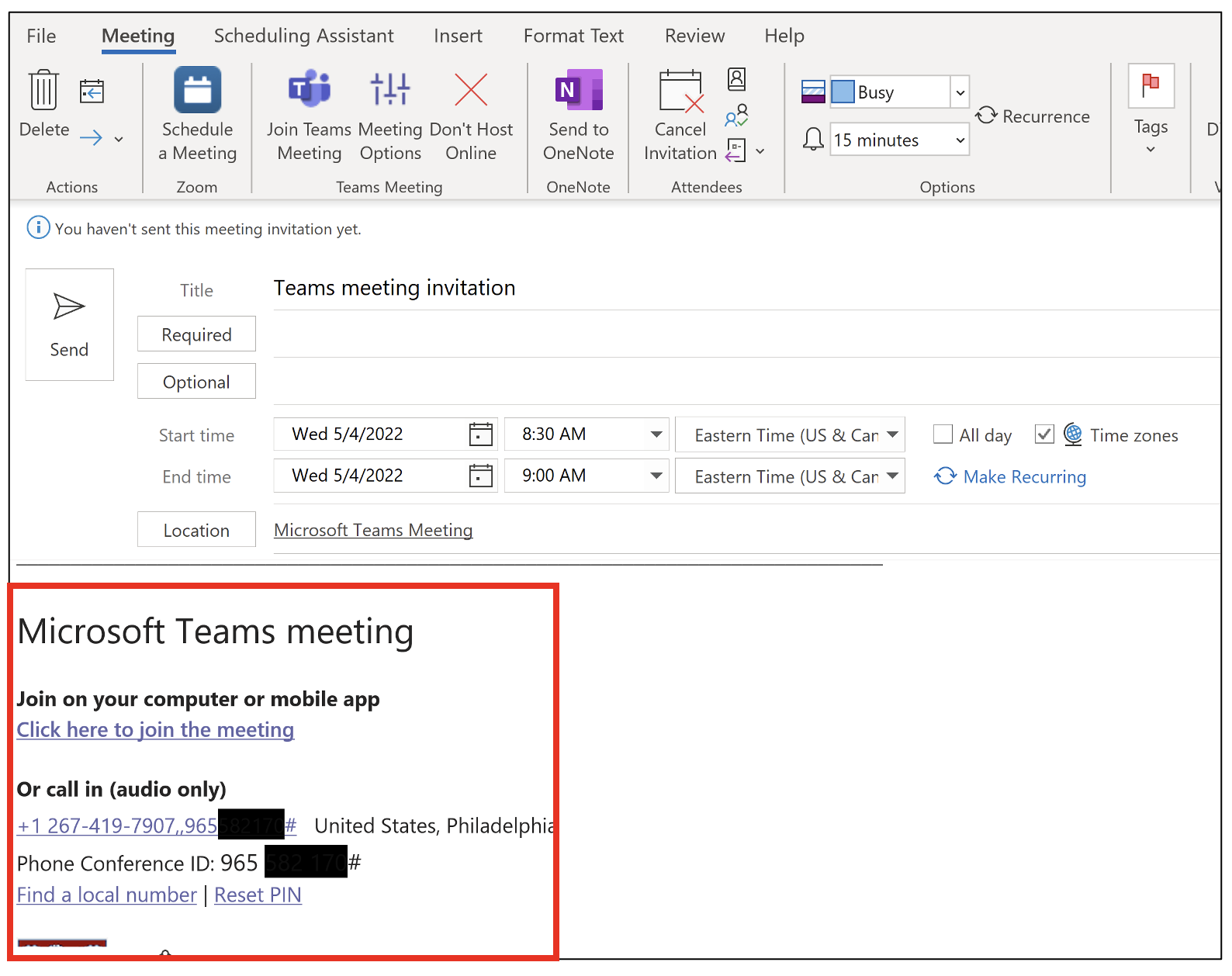Open the Tags flag menu
Screen dimensions: 1232x976
point(1151,109)
